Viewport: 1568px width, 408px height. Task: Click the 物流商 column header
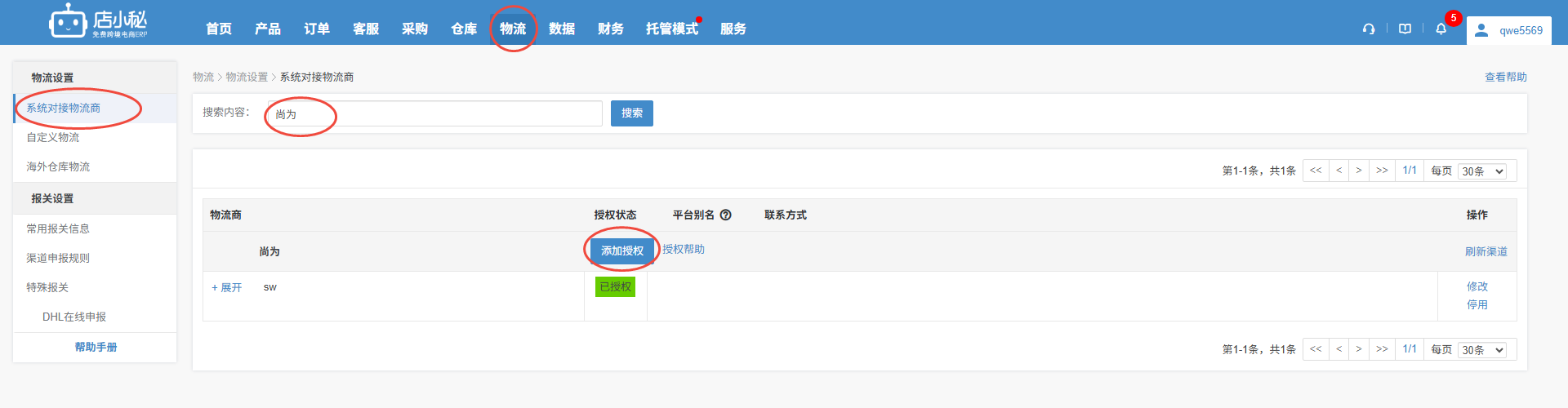coord(225,215)
